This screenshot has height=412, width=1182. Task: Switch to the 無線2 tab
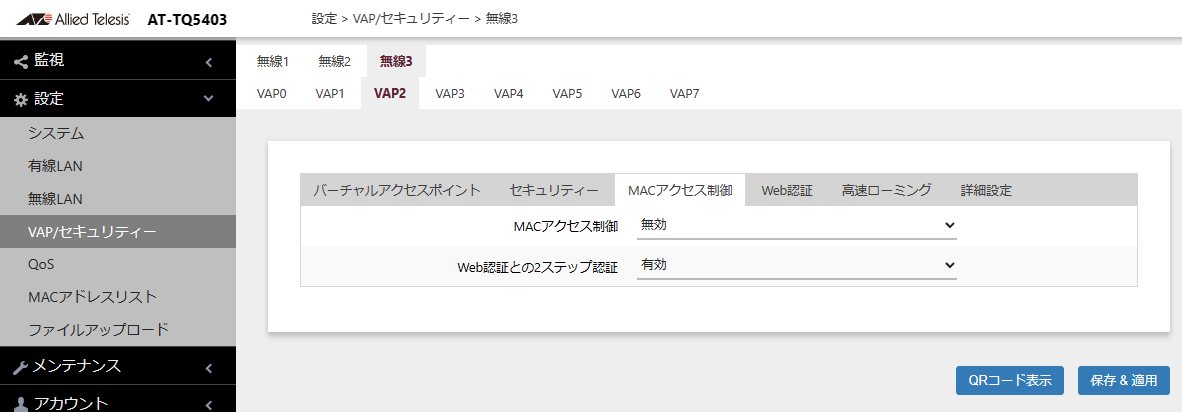[335, 62]
